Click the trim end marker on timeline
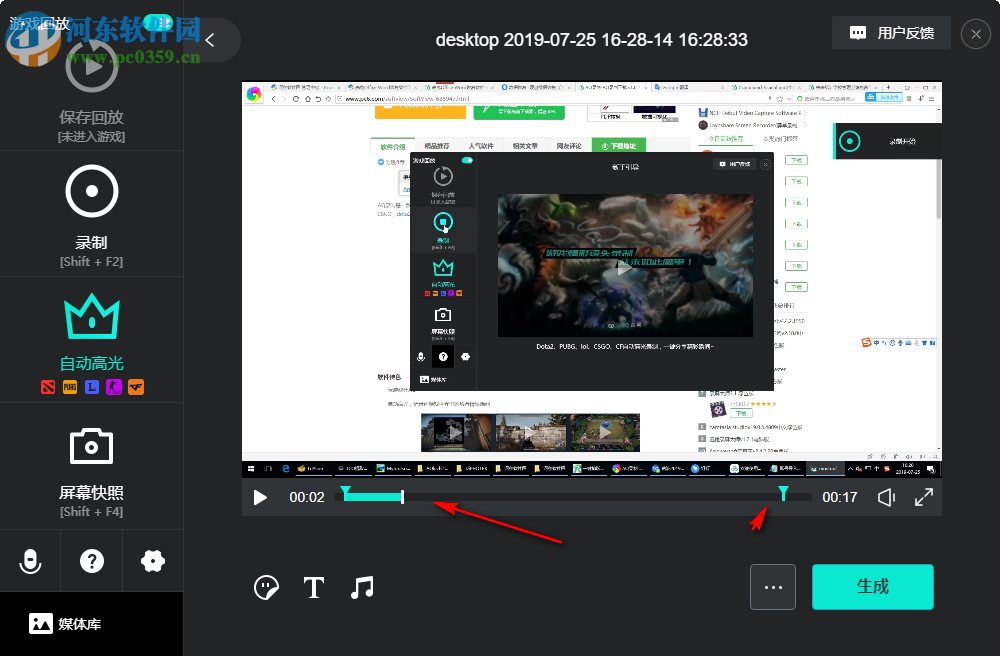Viewport: 1000px width, 656px height. pos(783,493)
